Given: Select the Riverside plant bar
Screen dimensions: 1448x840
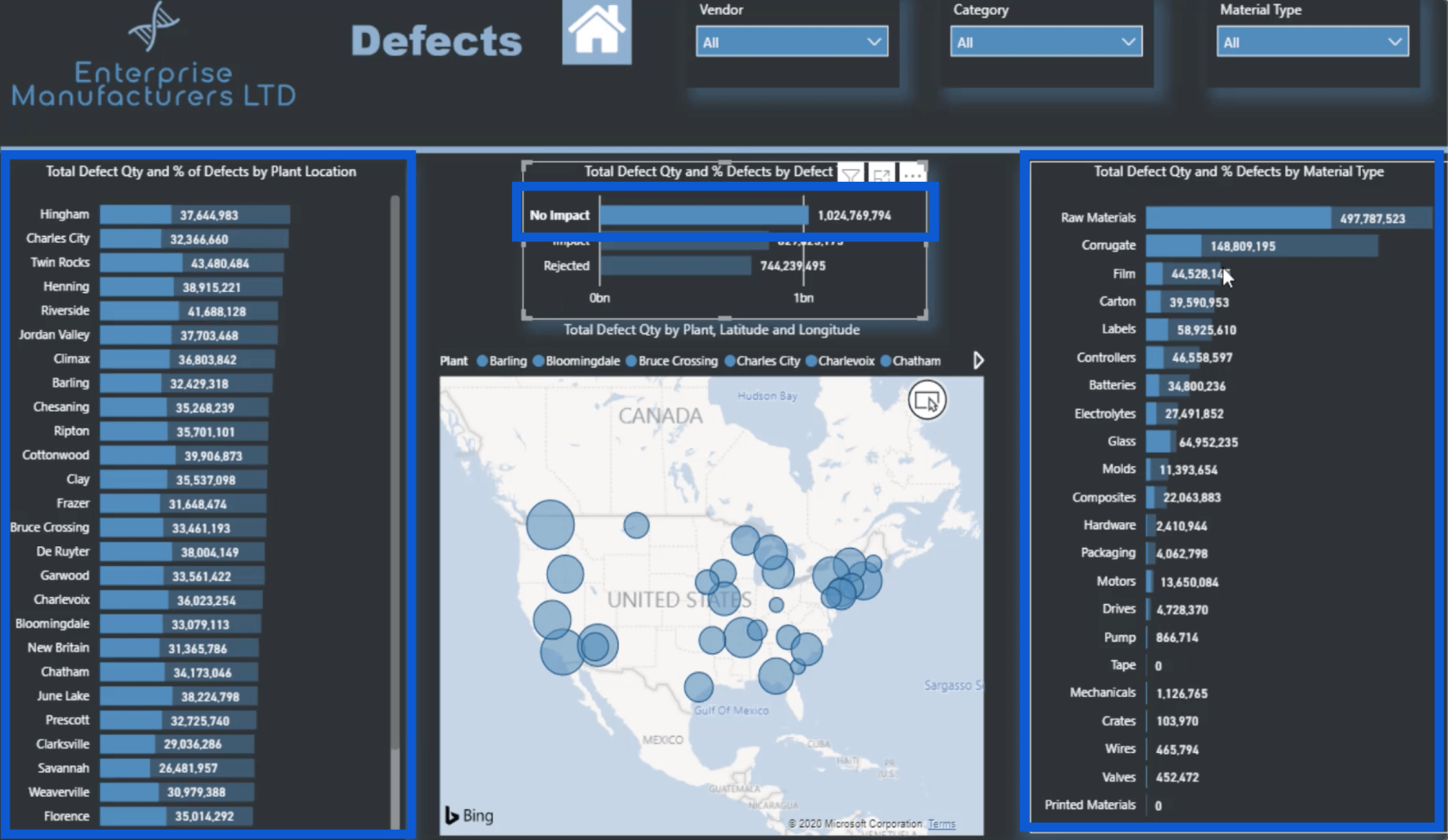Looking at the screenshot, I should click(x=190, y=311).
